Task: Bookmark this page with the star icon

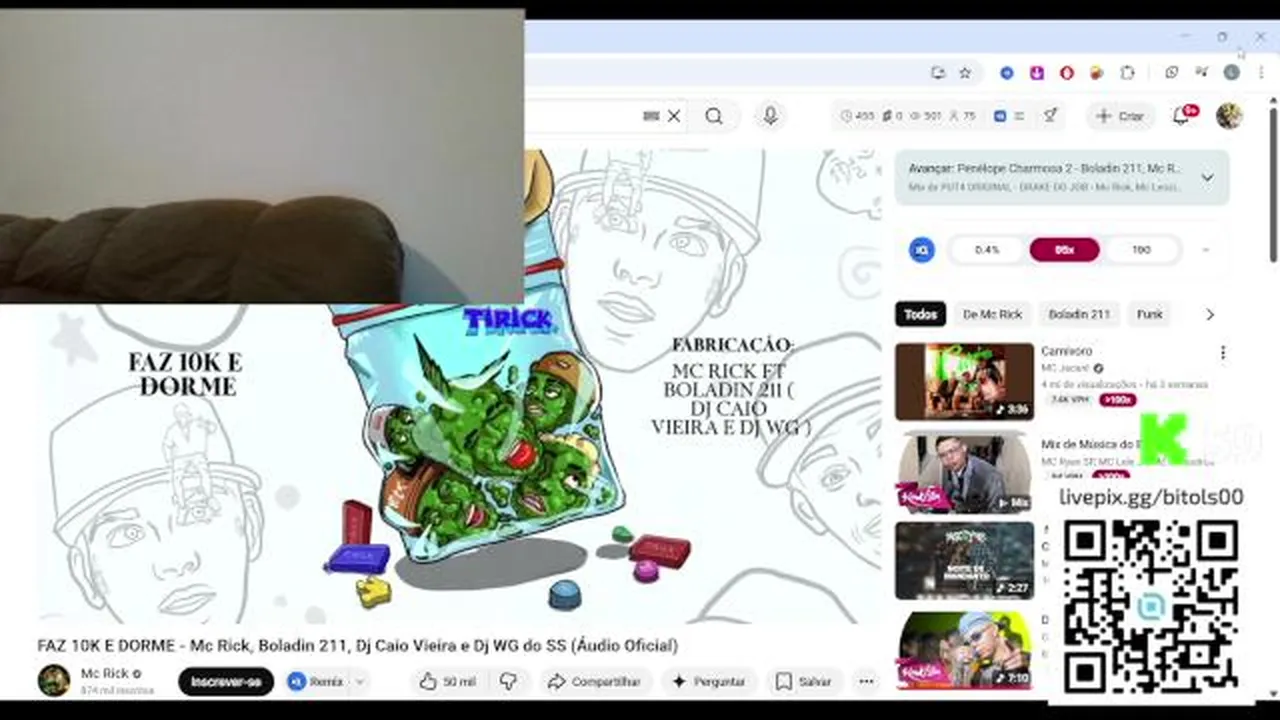Action: coord(965,72)
